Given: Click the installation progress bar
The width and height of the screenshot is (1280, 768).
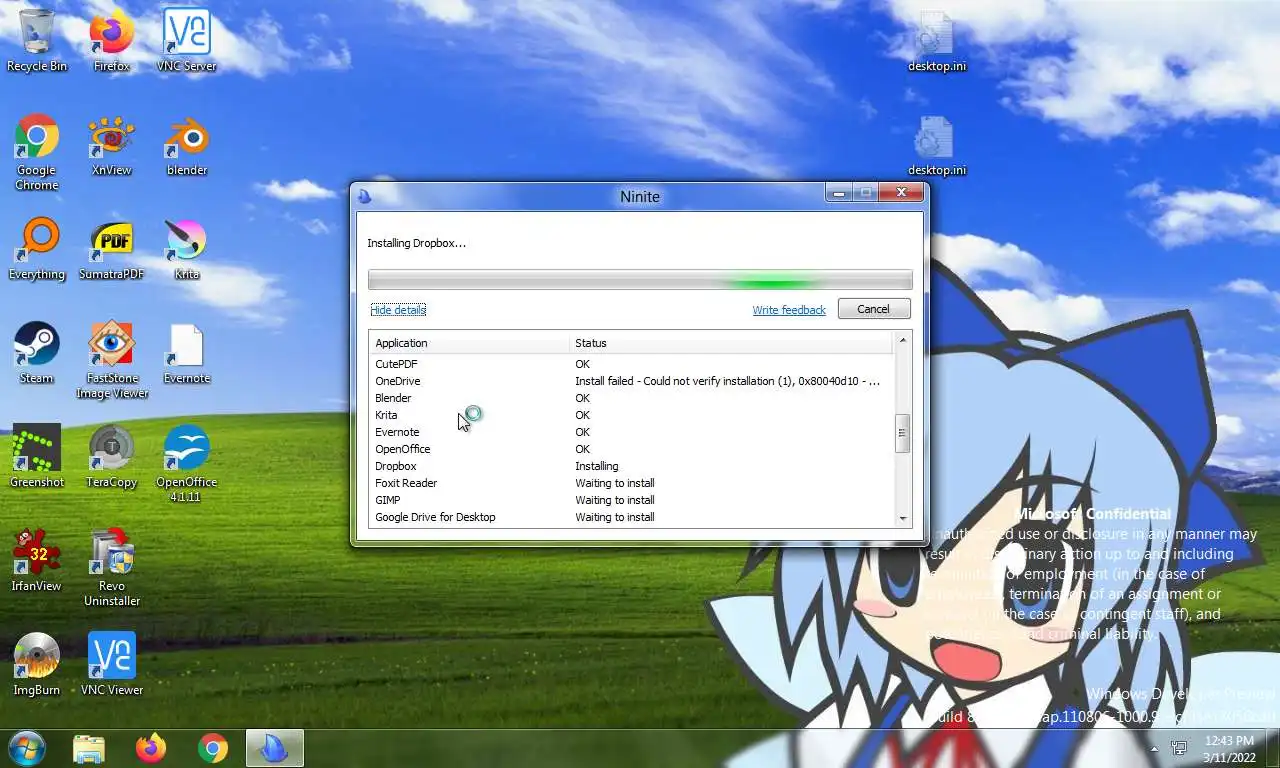Looking at the screenshot, I should (x=640, y=280).
